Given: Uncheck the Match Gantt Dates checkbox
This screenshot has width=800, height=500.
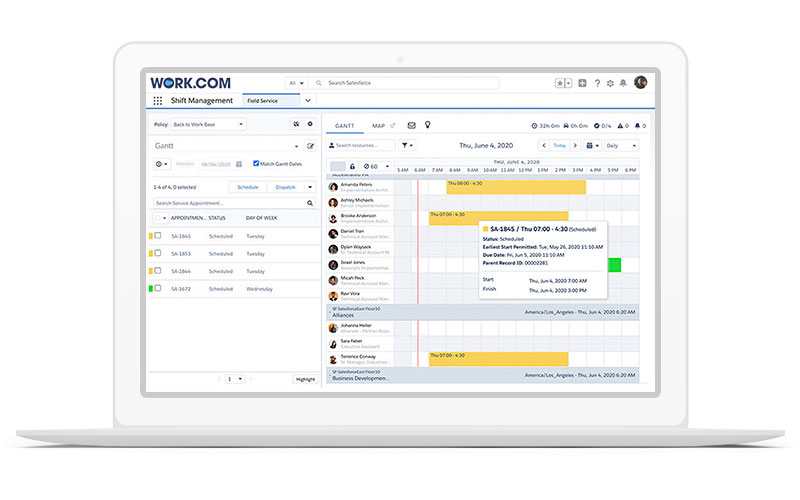Looking at the screenshot, I should [256, 163].
